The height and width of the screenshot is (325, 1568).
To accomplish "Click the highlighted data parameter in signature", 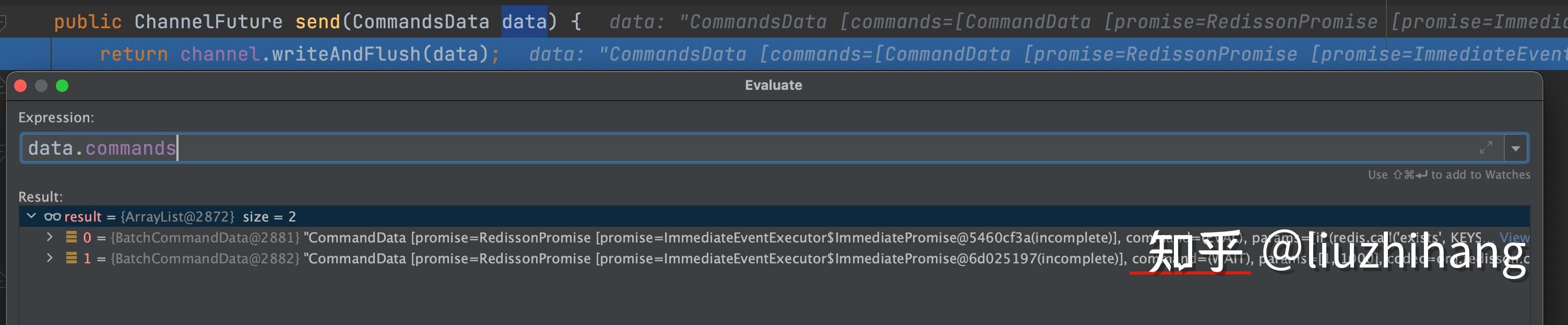I will [x=524, y=22].
